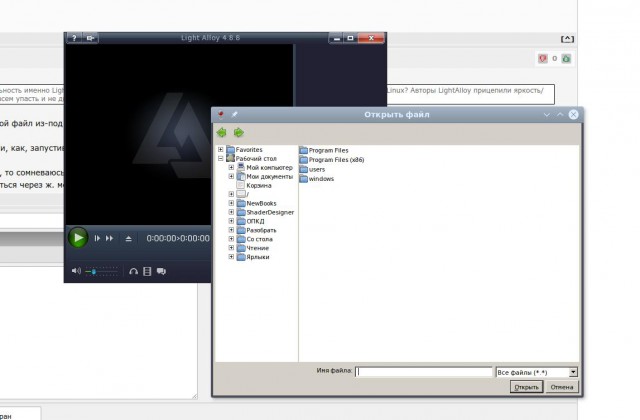
Task: Go back with the green left arrow
Action: 222,132
